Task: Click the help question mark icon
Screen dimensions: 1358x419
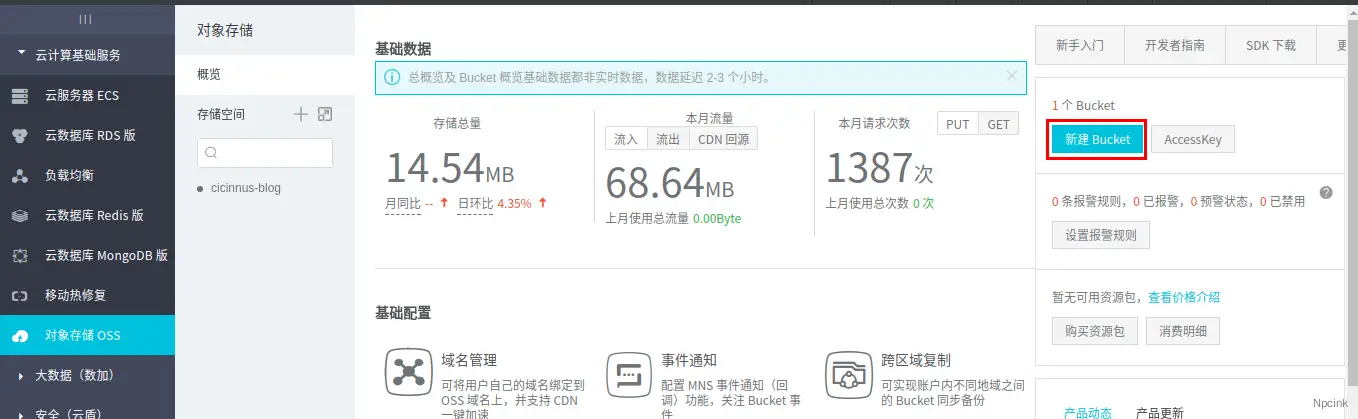Action: tap(1326, 192)
